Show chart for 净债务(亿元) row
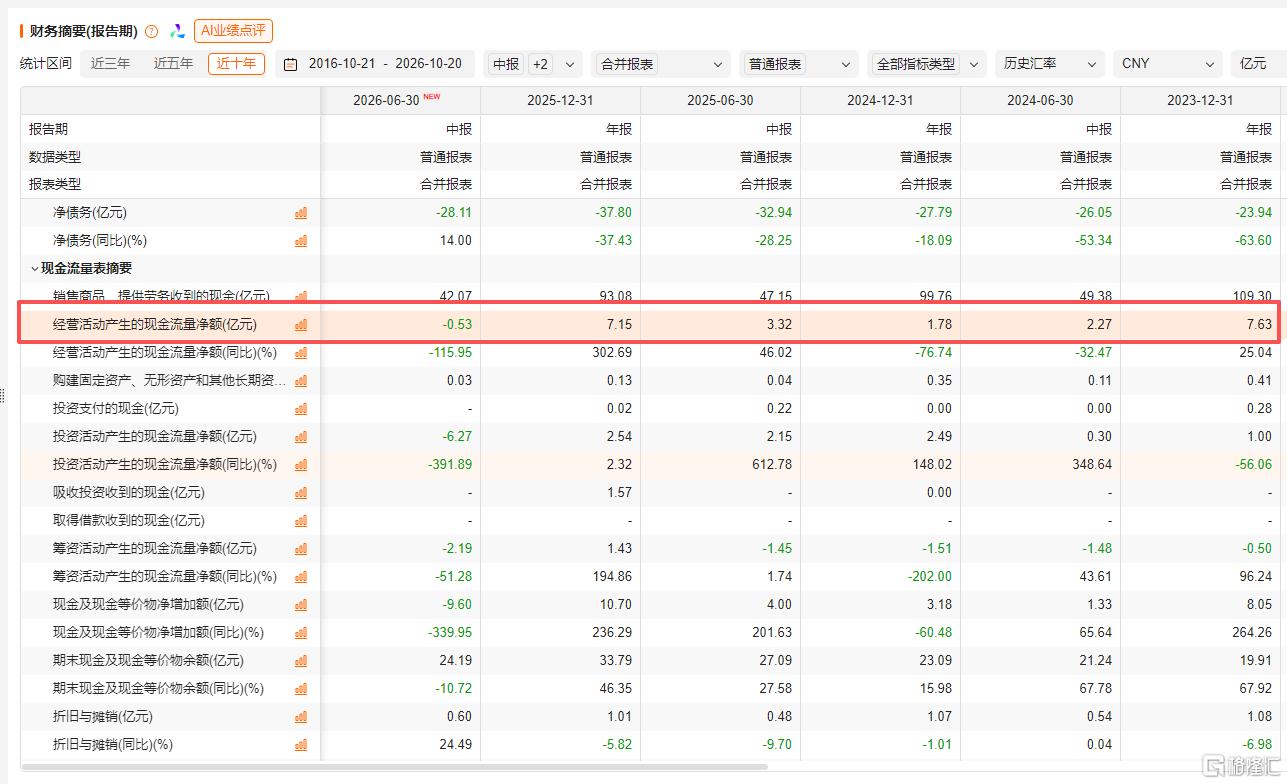This screenshot has height=784, width=1287. (301, 213)
